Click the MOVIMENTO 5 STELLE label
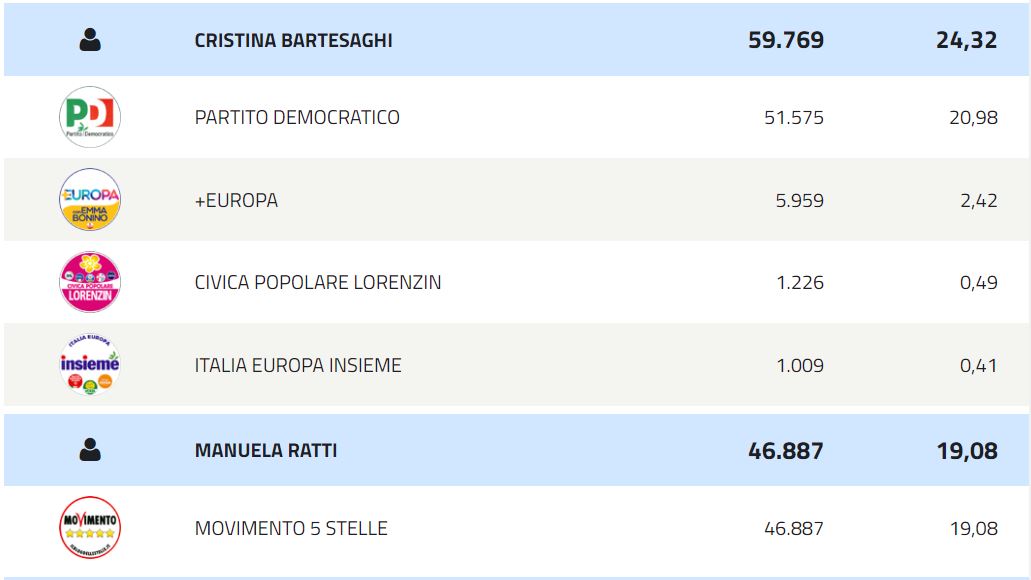Screen dimensions: 1031x580 pyautogui.click(x=291, y=528)
